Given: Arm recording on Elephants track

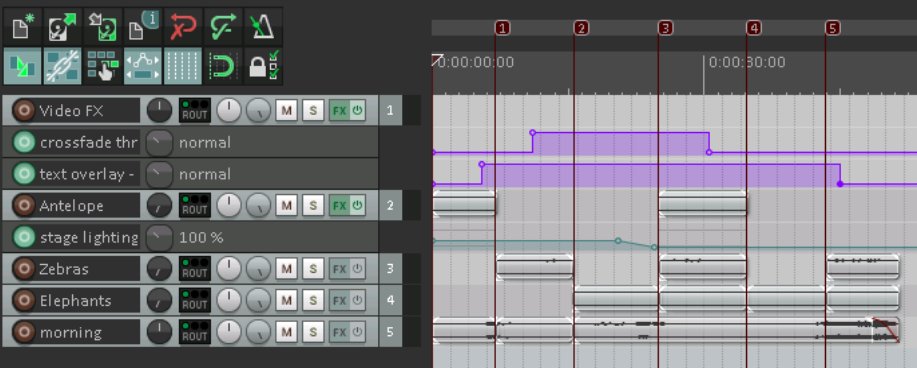Looking at the screenshot, I should coord(24,301).
